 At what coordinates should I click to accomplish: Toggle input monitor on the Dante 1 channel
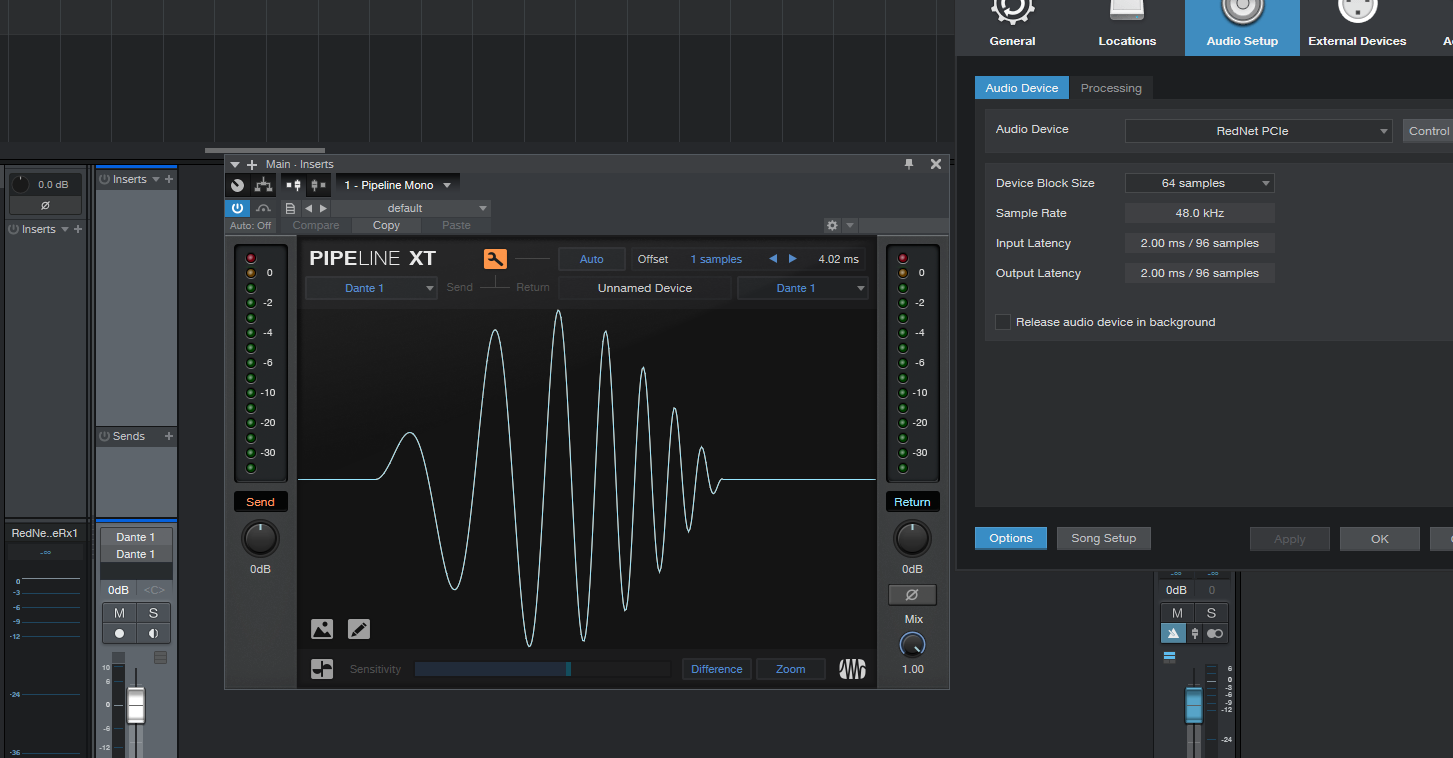153,633
